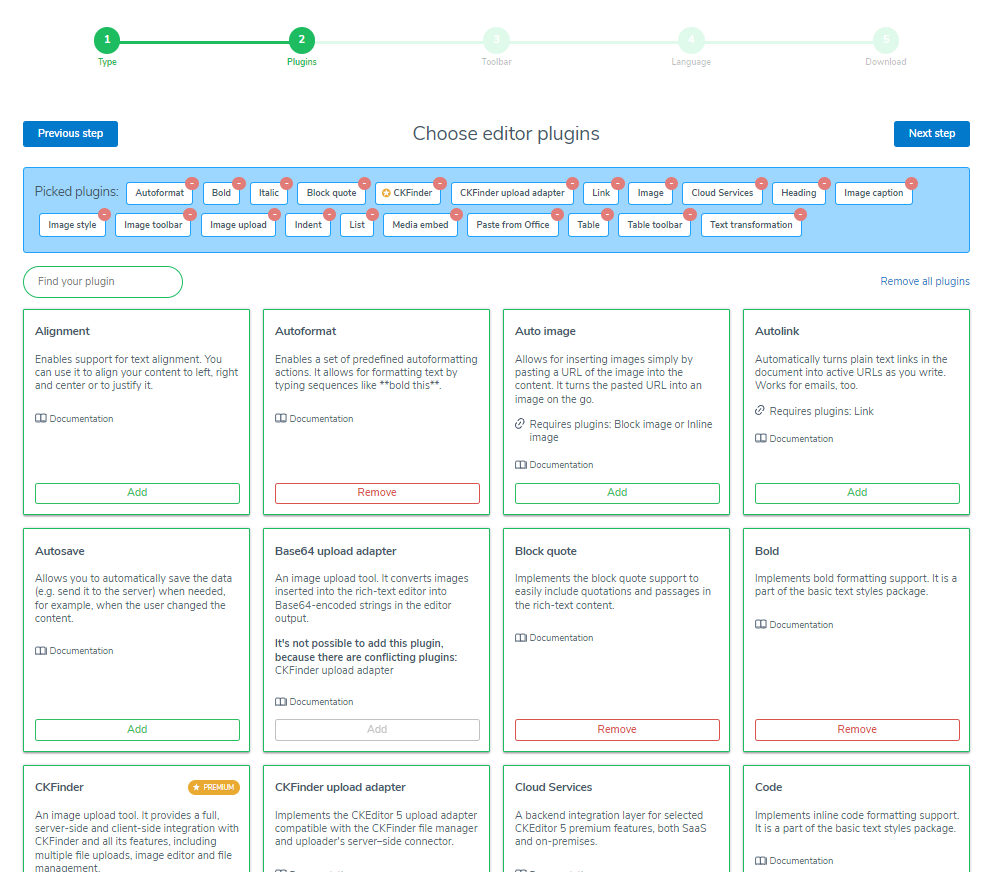The width and height of the screenshot is (994, 872).
Task: Click the "Picked plugins:" label
Action: (77, 191)
